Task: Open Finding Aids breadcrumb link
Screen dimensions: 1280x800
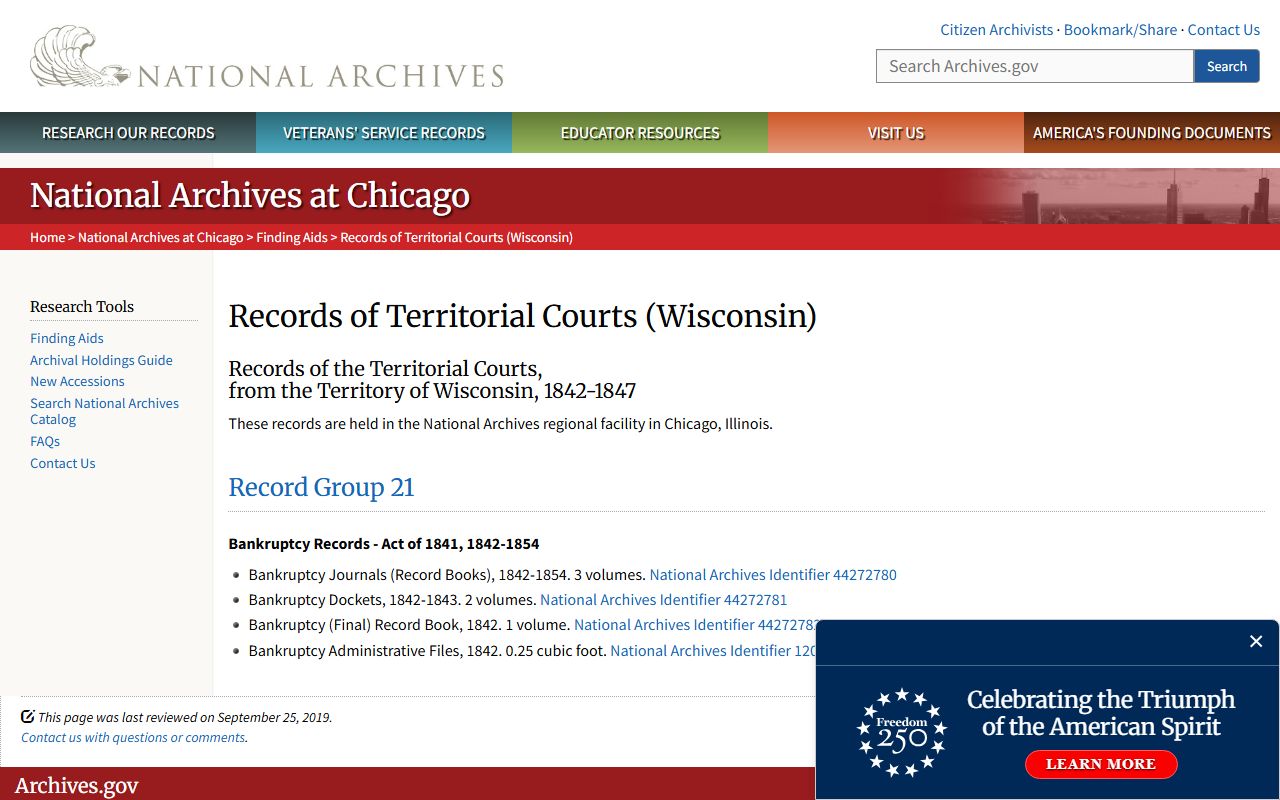Action: pos(292,237)
